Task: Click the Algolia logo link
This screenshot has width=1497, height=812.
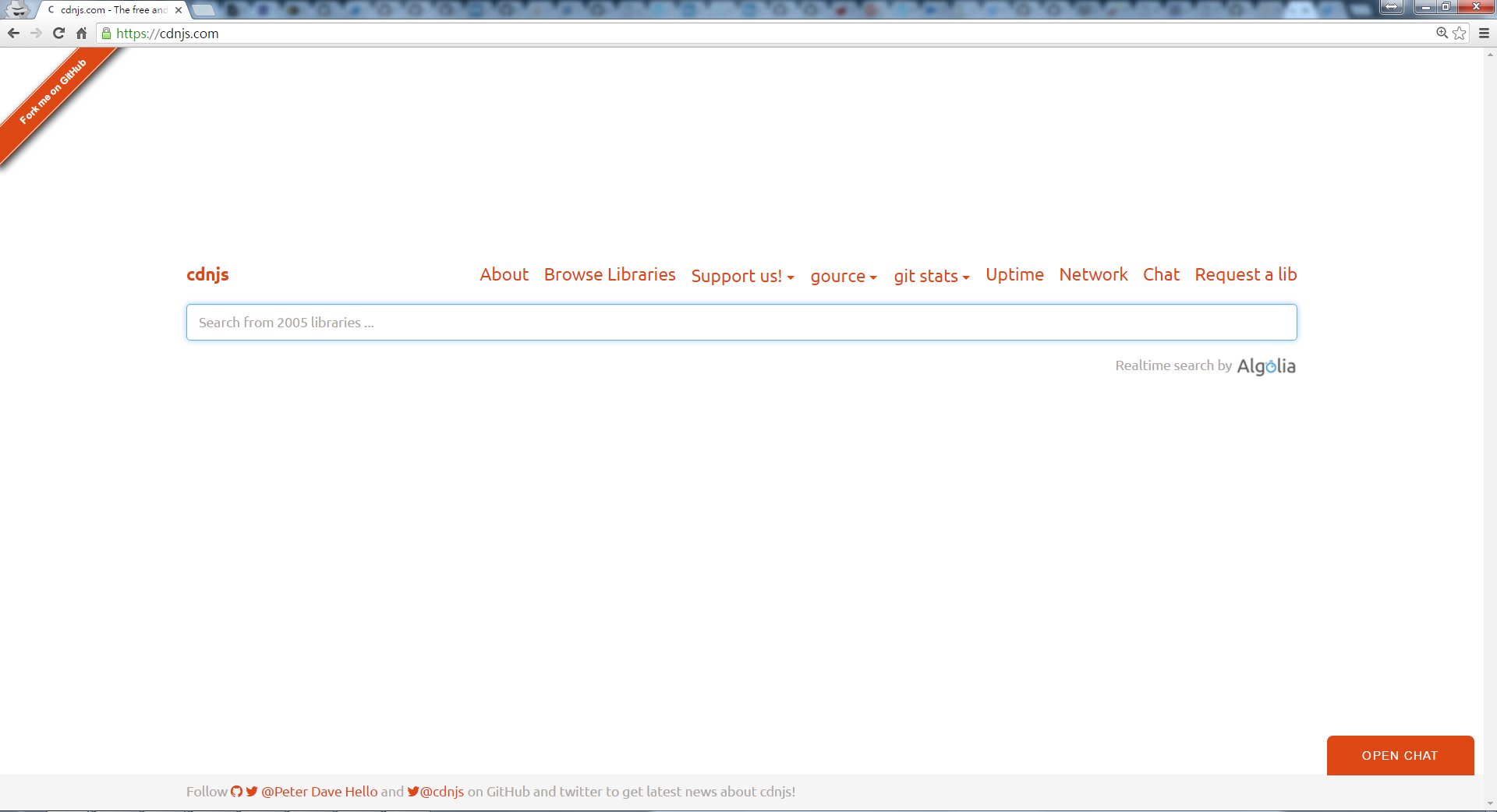Action: pyautogui.click(x=1266, y=366)
